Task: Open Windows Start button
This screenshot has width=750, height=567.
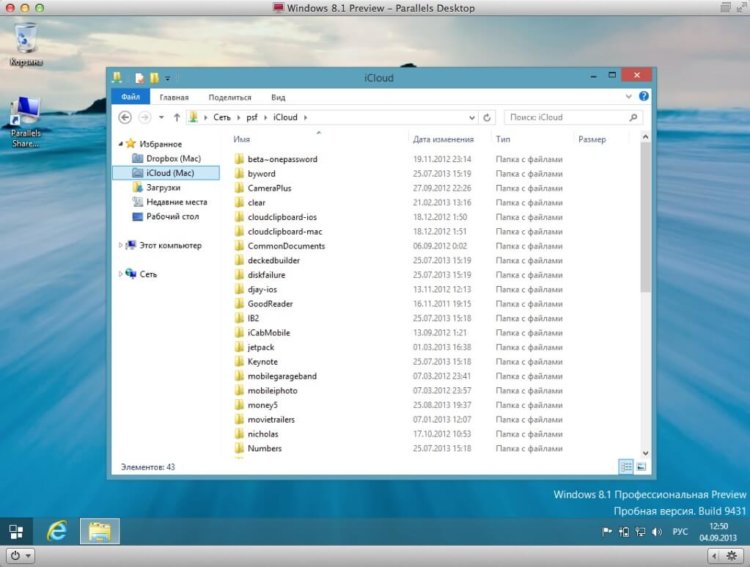Action: (x=16, y=531)
